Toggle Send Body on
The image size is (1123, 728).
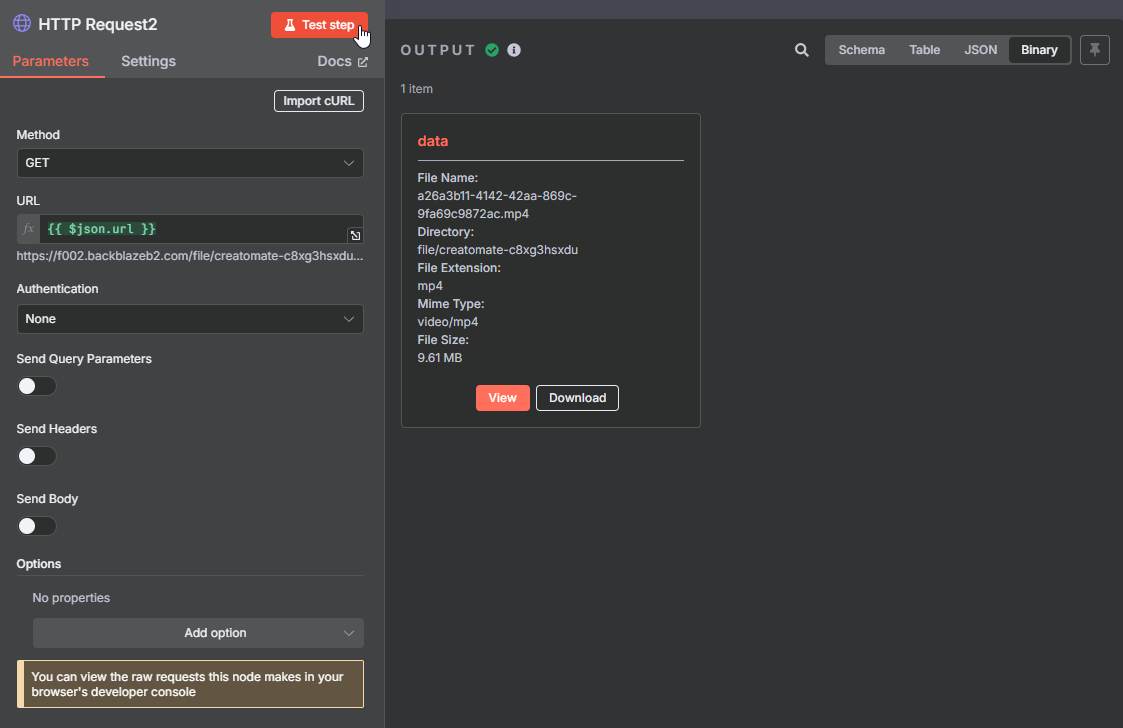[x=37, y=526]
